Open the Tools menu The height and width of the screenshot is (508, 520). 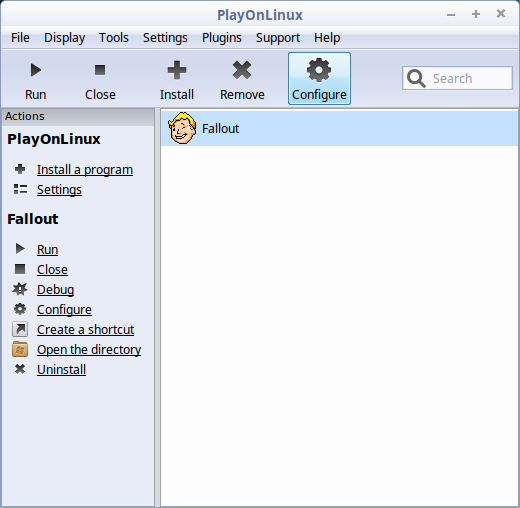(x=114, y=38)
